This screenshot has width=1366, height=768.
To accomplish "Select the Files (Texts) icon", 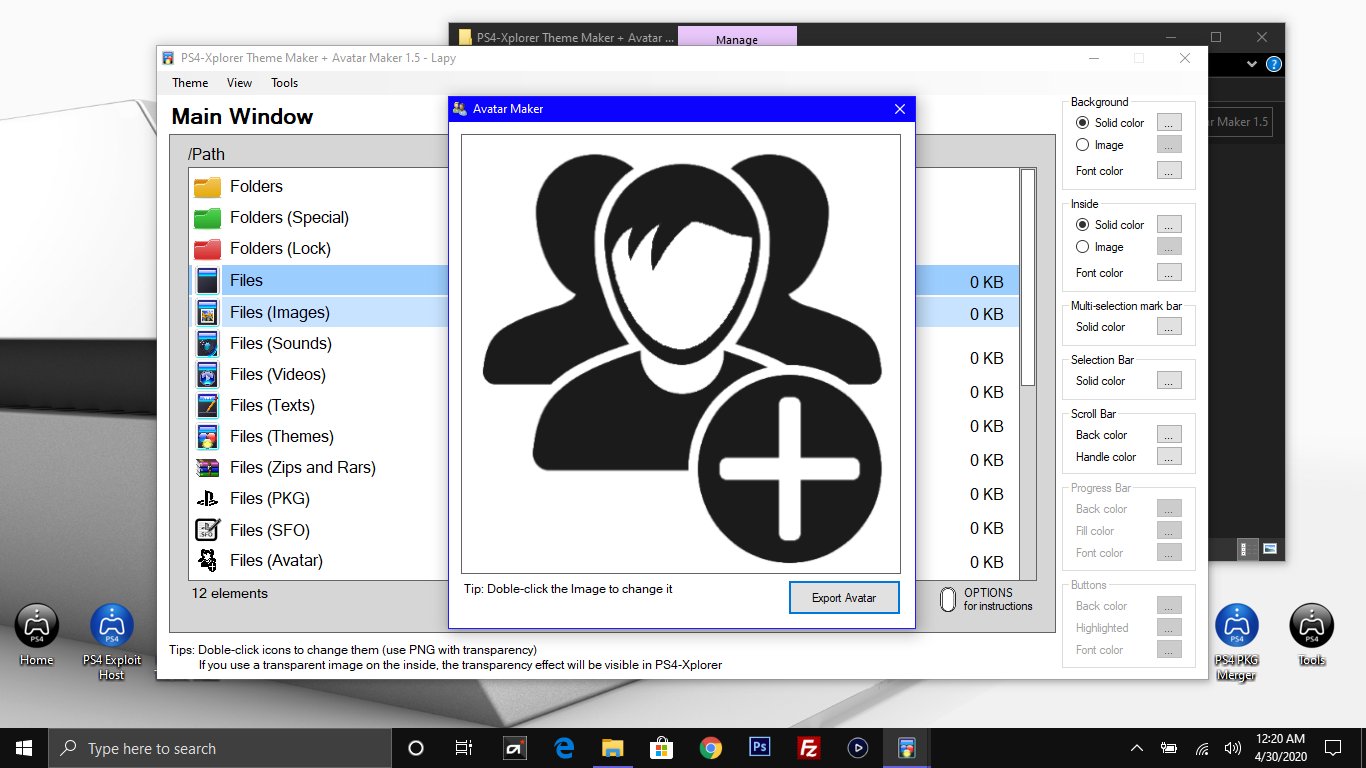I will pyautogui.click(x=207, y=405).
